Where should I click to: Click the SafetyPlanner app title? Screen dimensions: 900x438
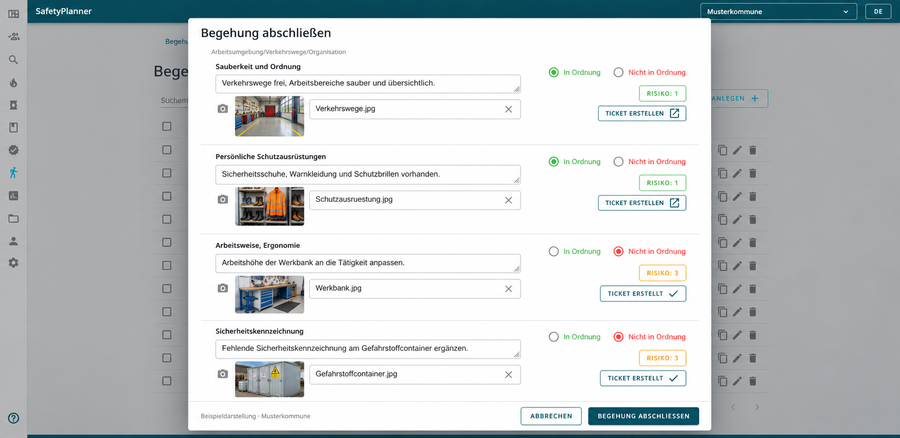click(x=64, y=11)
